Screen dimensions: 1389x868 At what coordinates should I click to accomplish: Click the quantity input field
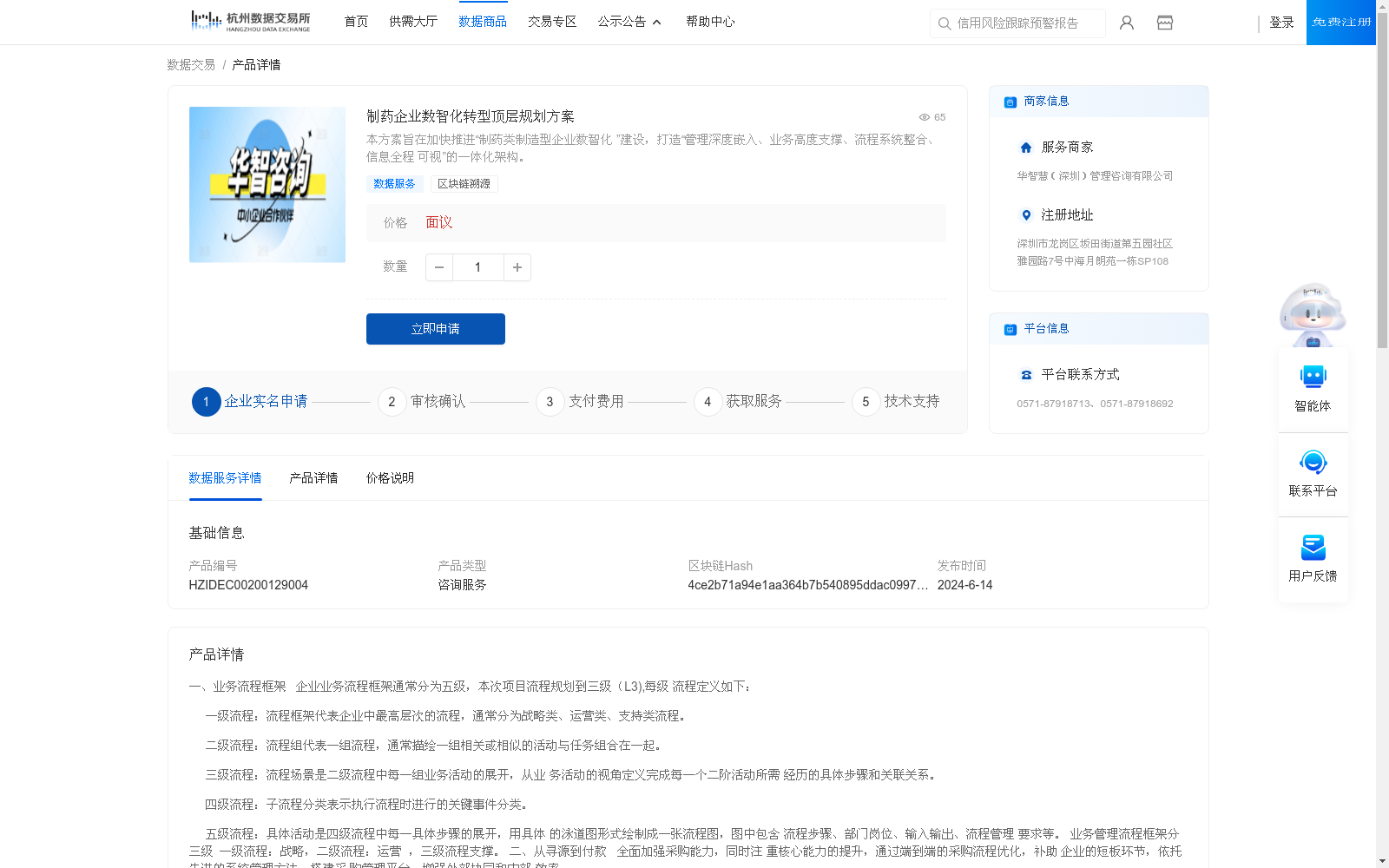click(477, 267)
